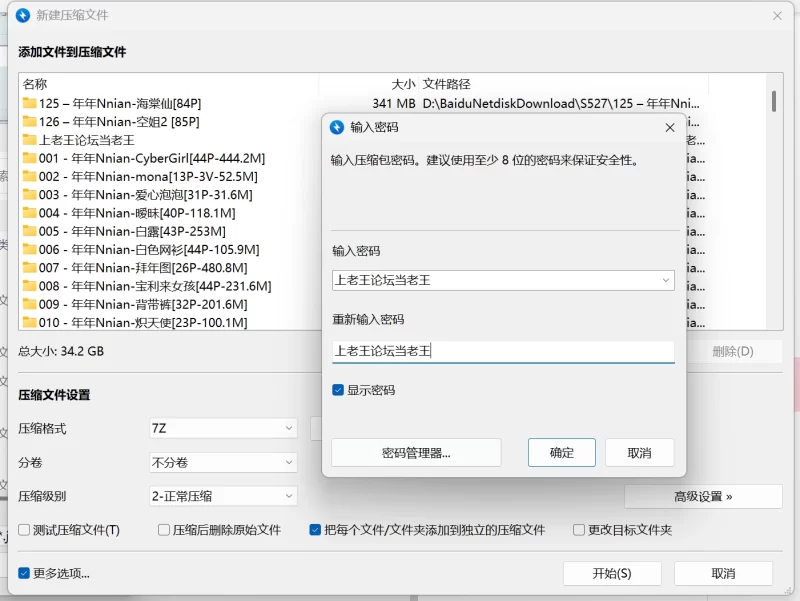Open 密码管理器... button
This screenshot has width=800, height=601.
416,453
